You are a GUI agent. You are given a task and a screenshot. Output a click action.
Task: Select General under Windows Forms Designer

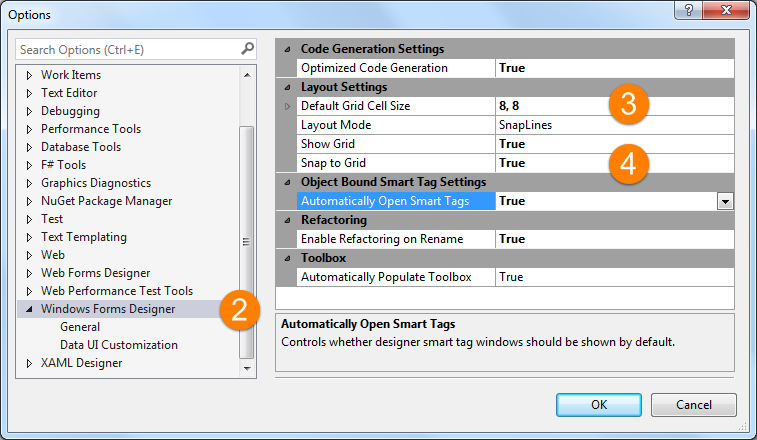click(x=80, y=327)
